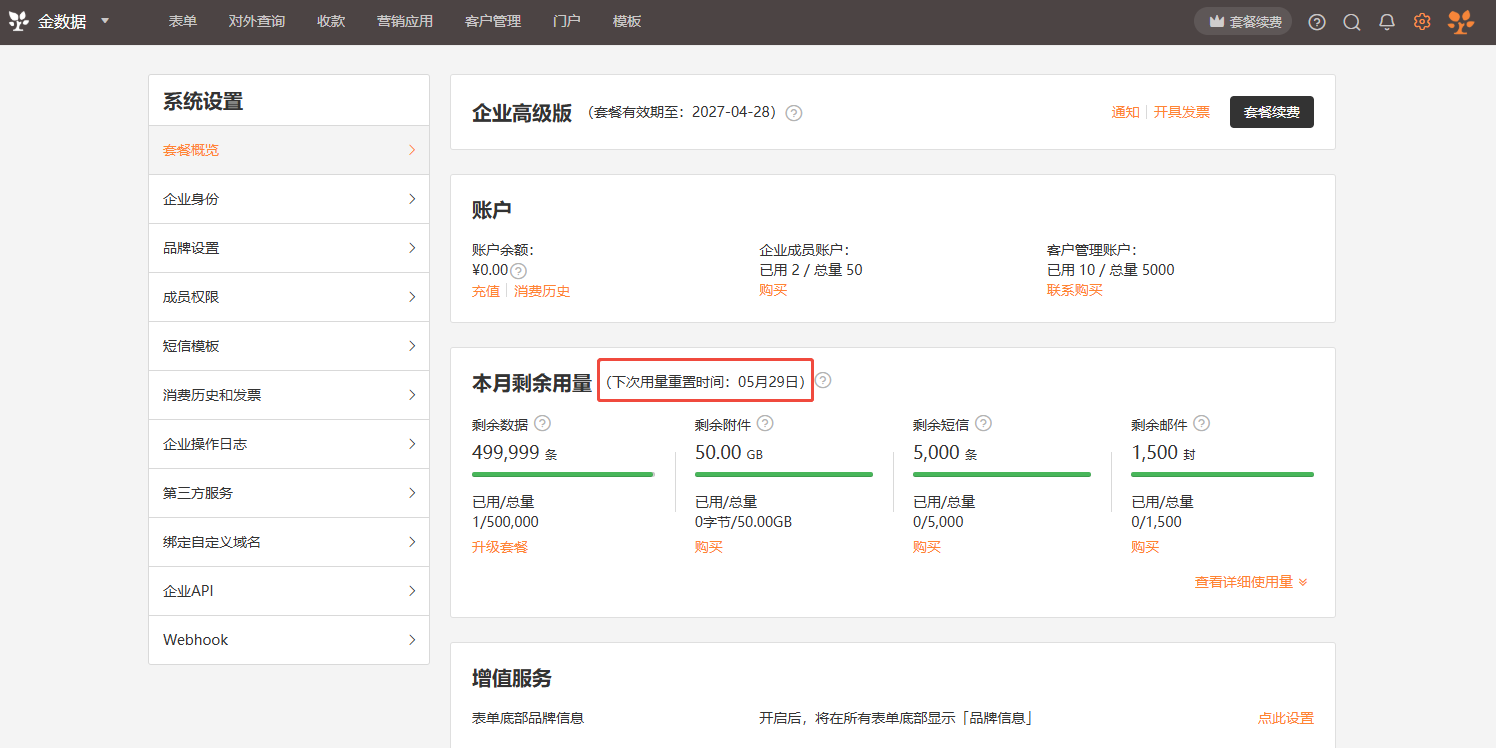The image size is (1496, 748).
Task: Click the orange settings gear icon
Action: click(x=1422, y=22)
